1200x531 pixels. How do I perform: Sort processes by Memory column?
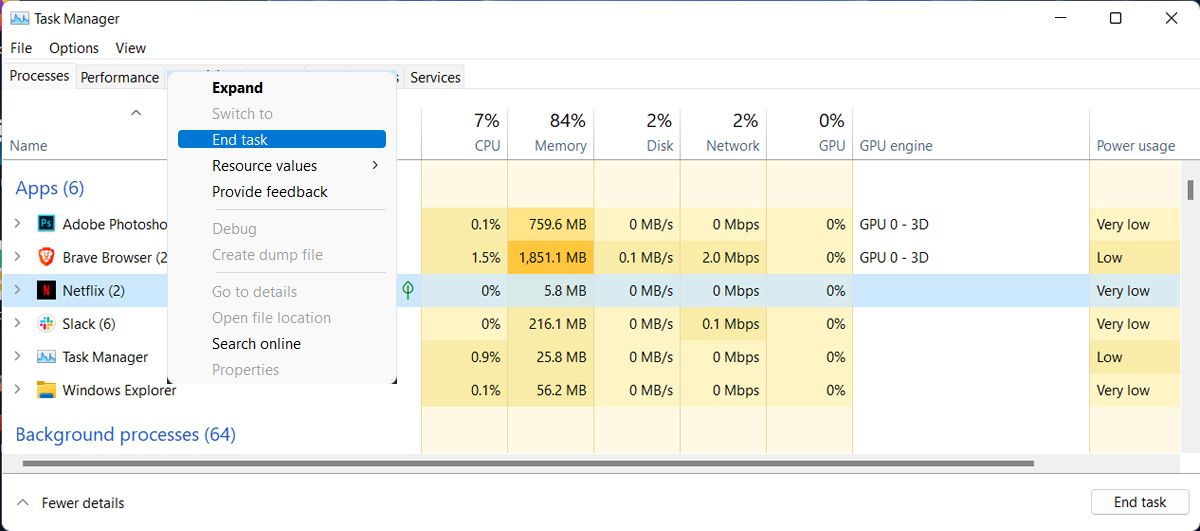(560, 146)
